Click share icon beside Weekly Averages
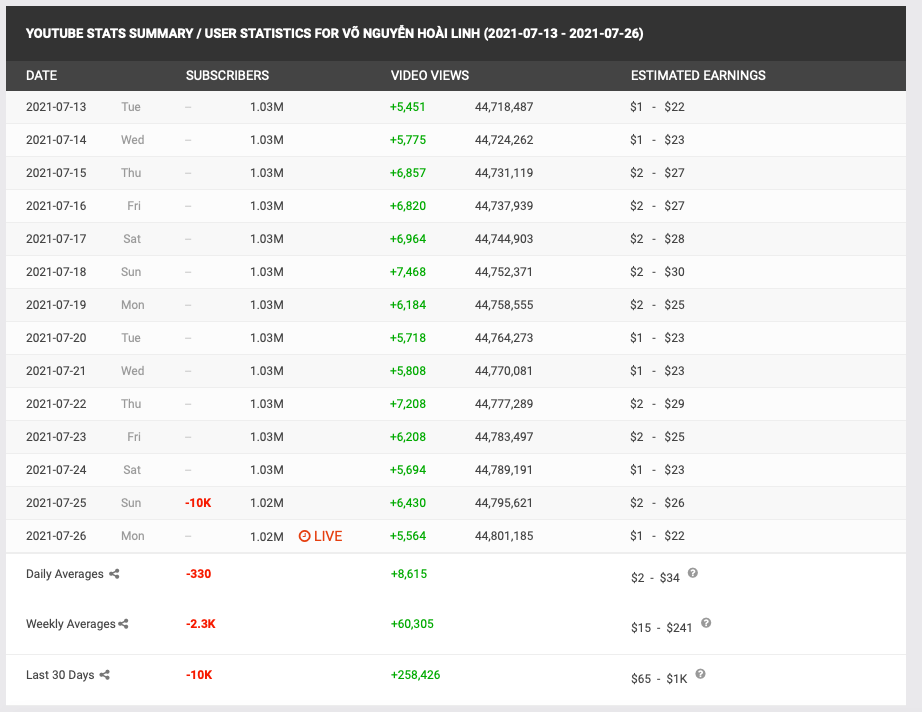Image resolution: width=922 pixels, height=712 pixels. [x=124, y=624]
